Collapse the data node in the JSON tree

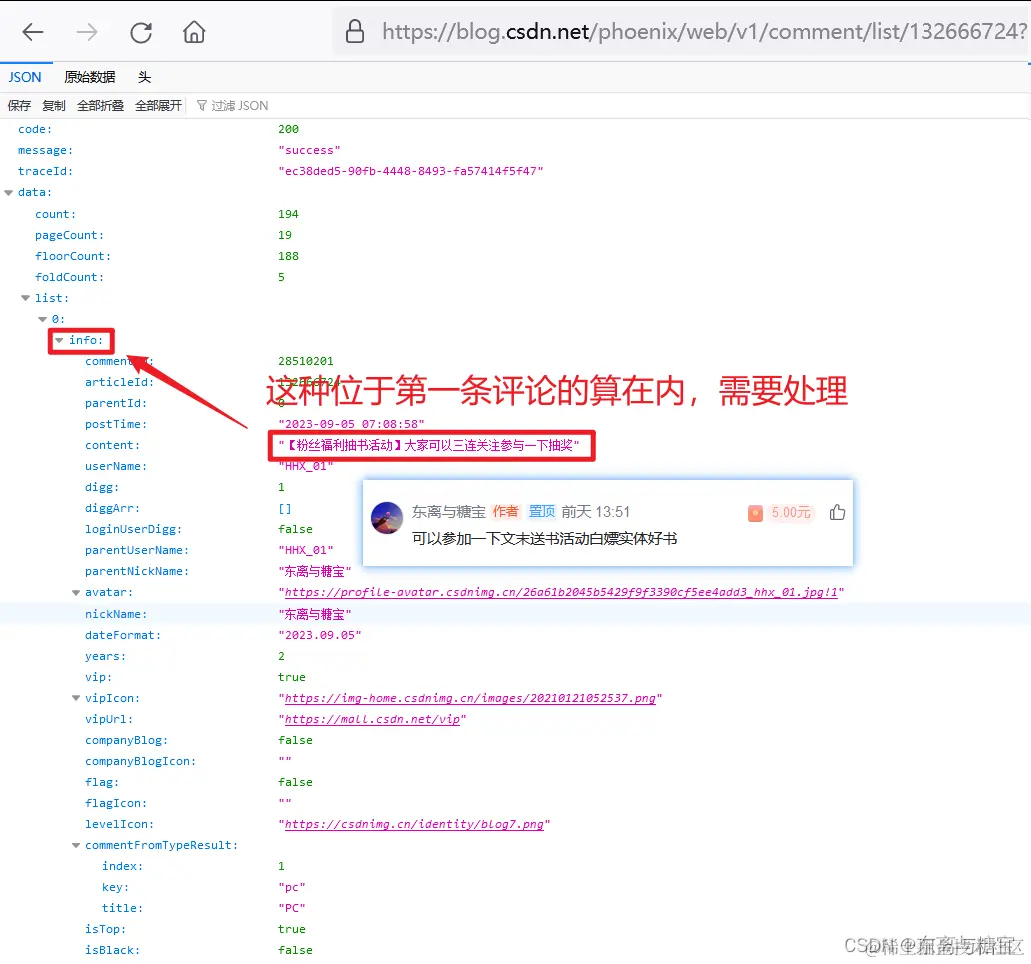coord(10,192)
